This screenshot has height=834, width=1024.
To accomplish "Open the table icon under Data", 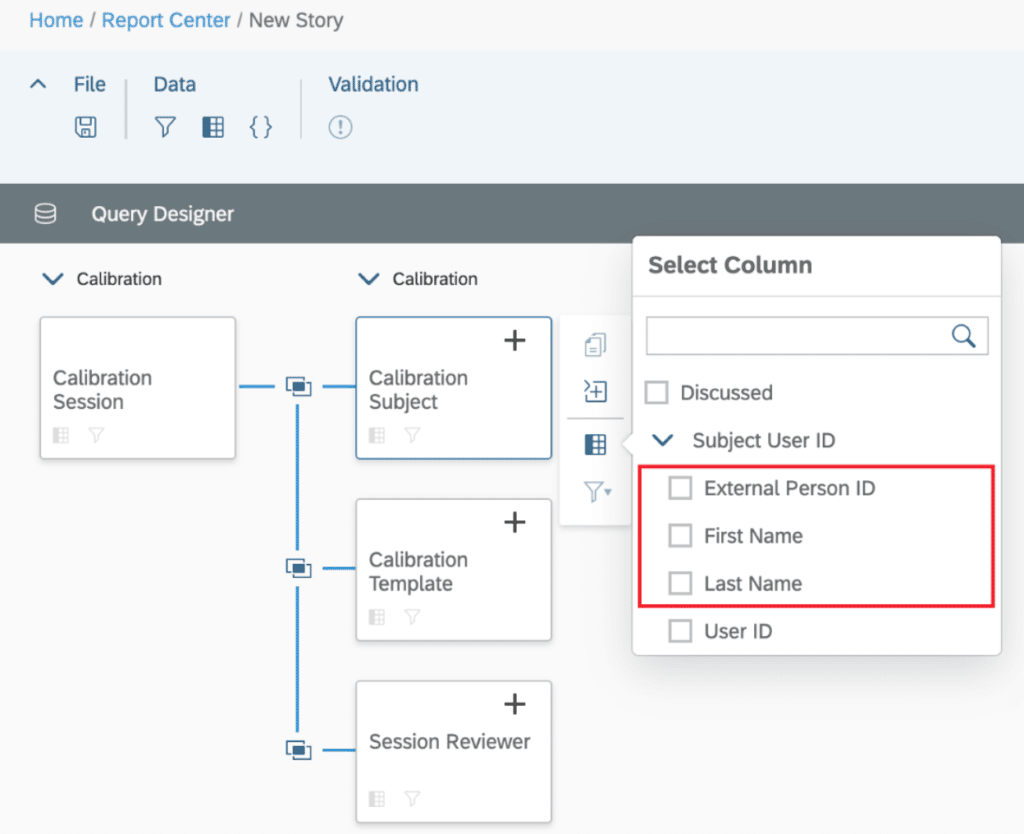I will click(x=213, y=127).
